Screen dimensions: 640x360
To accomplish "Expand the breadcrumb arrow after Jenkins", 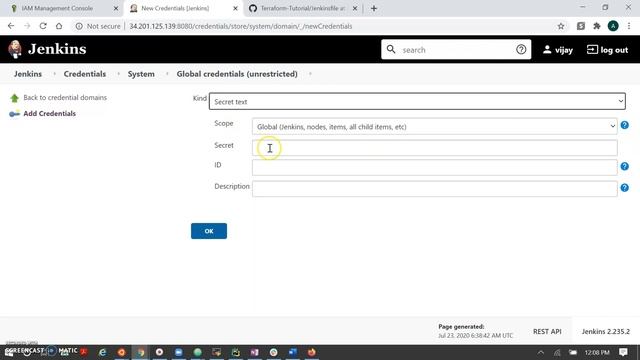I will click(54, 74).
